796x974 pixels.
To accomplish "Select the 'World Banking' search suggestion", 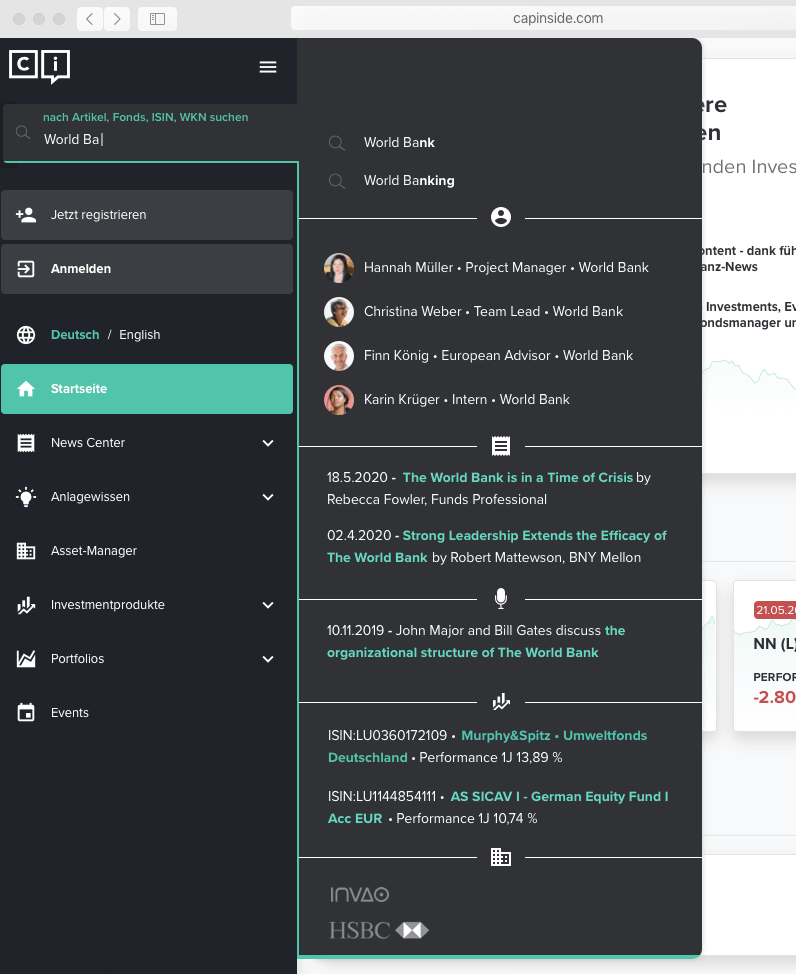I will pos(409,181).
